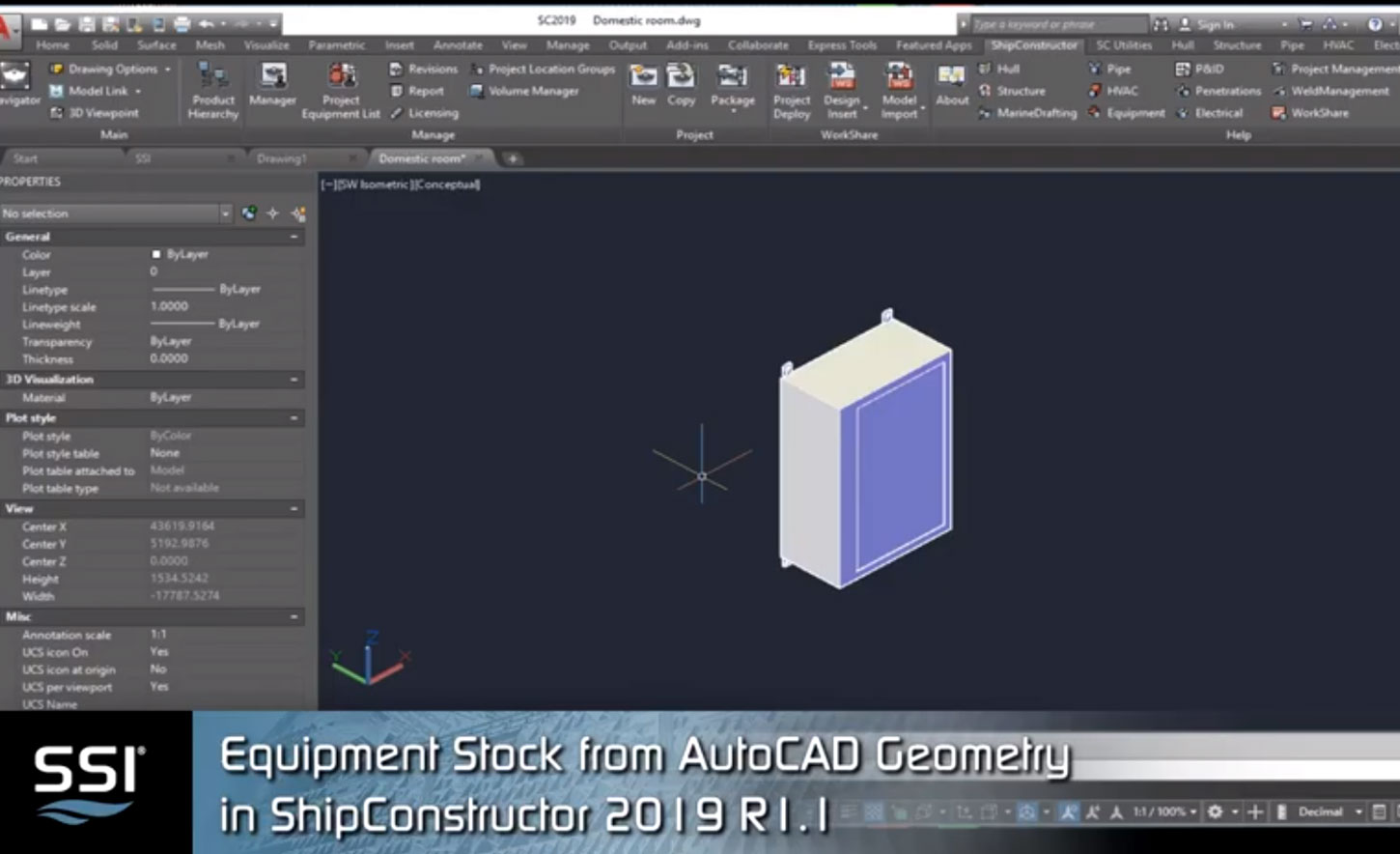Click the Manager ribbon icon
This screenshot has width=1400, height=854.
272,84
